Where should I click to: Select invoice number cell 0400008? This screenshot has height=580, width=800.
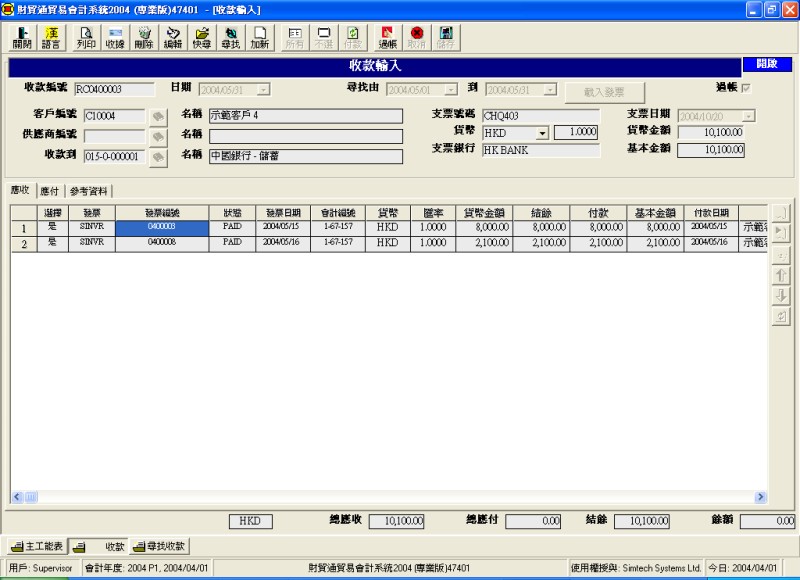click(x=161, y=243)
